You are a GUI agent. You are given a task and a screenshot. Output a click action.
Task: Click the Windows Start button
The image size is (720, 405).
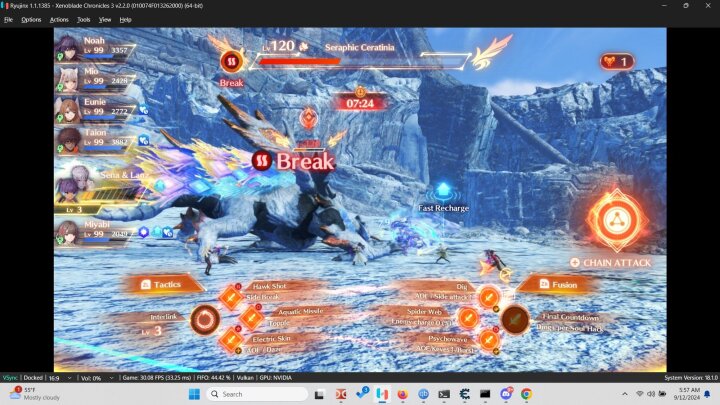[193, 394]
